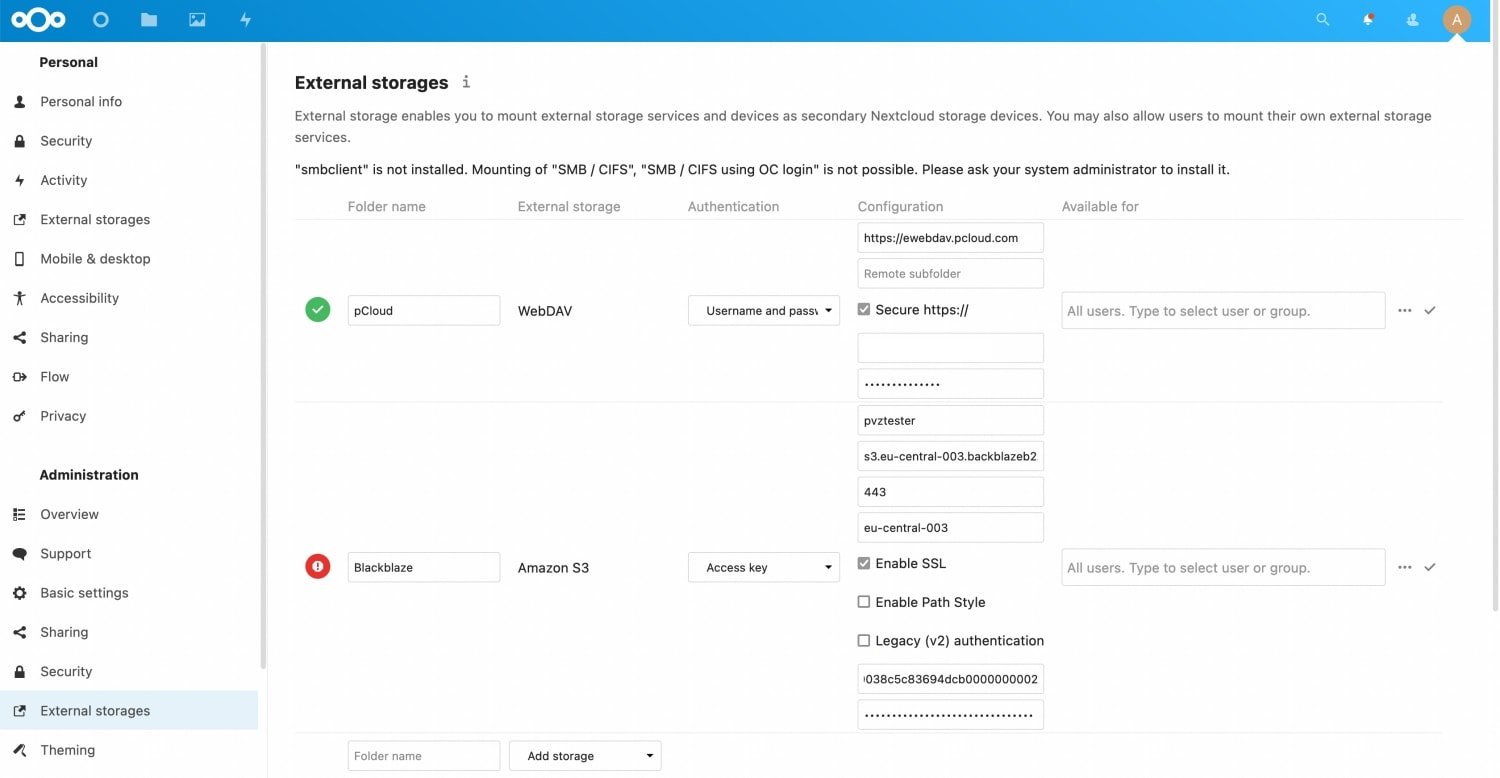Open the search magnifier icon
The image size is (1500, 778).
[1323, 19]
